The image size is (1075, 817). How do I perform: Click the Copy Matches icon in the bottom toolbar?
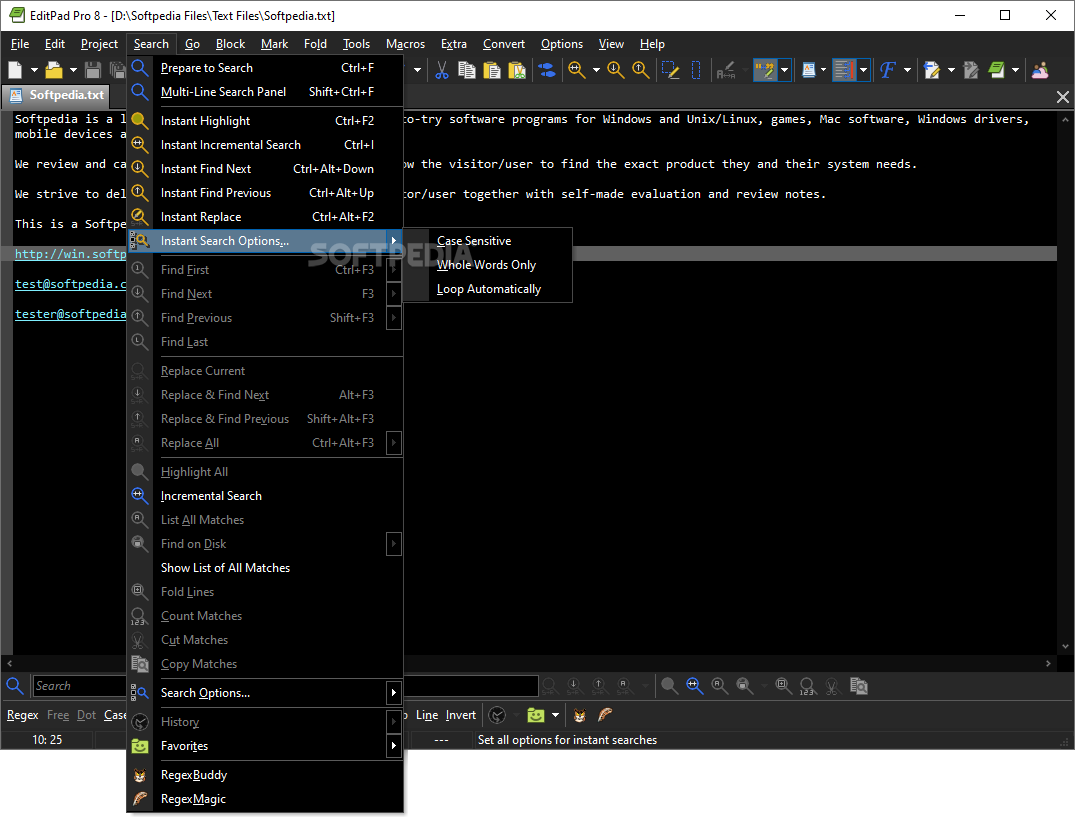(858, 685)
